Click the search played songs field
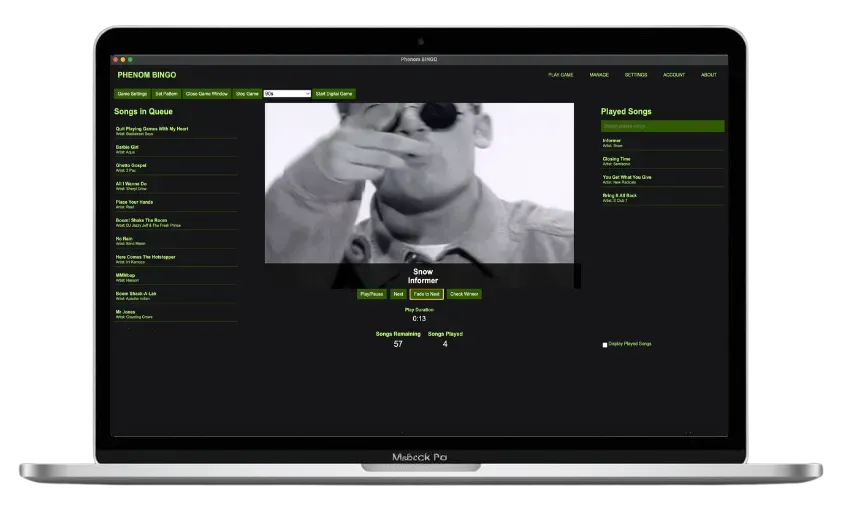 (662, 126)
